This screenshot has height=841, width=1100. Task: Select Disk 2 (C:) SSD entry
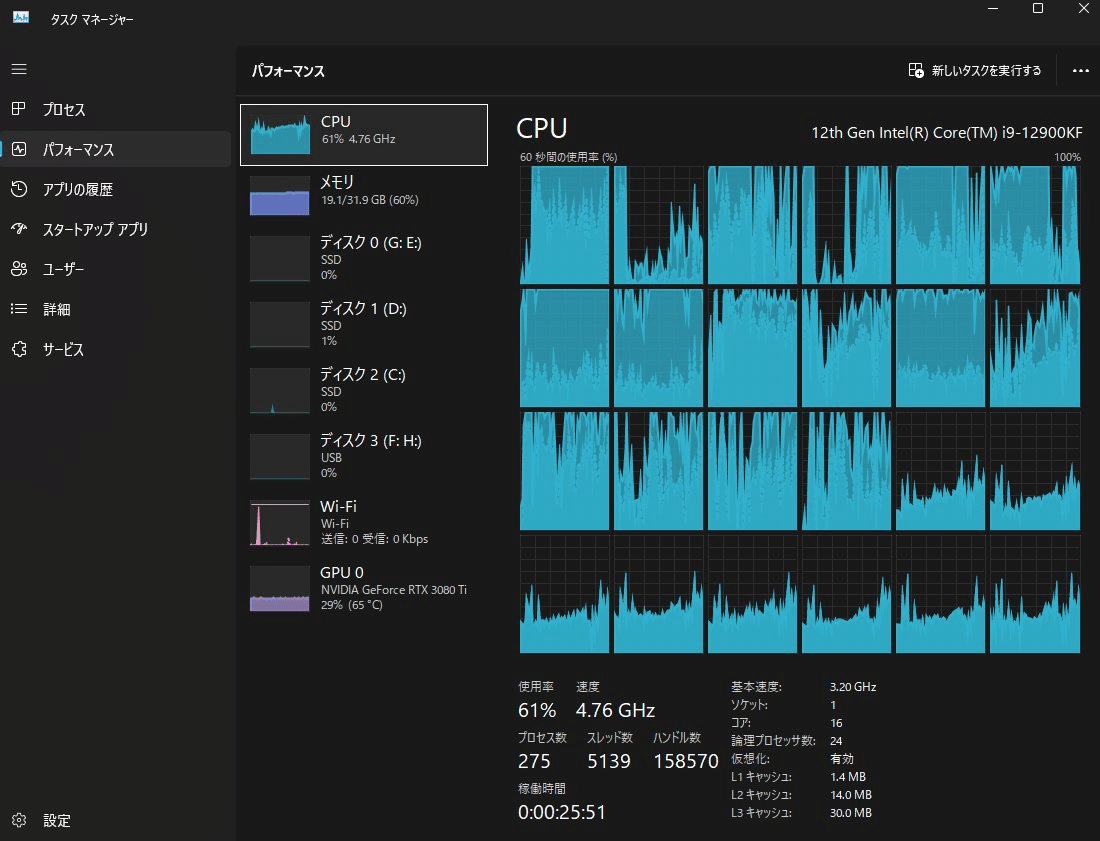click(364, 390)
